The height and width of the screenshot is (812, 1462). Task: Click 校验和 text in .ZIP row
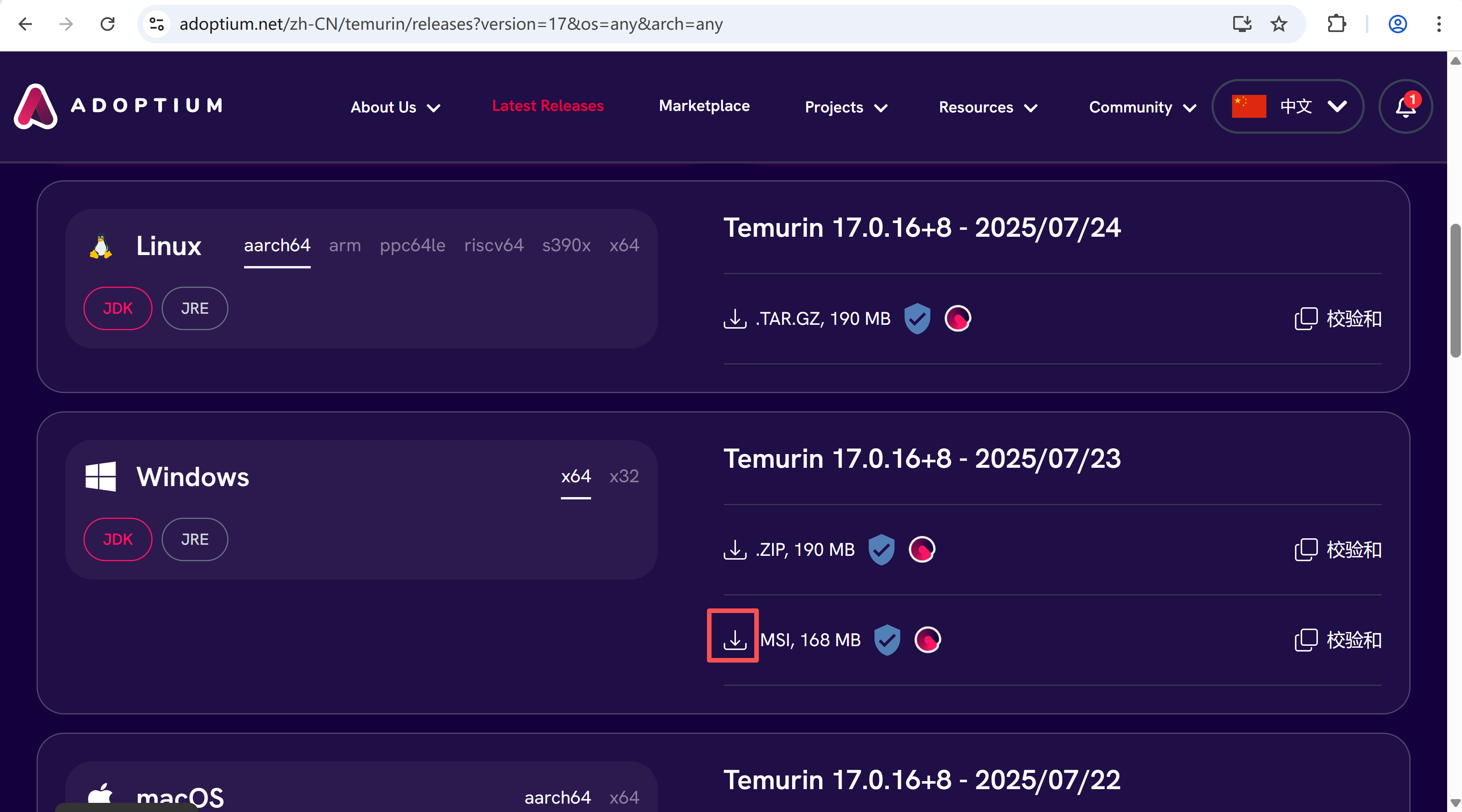[1354, 550]
